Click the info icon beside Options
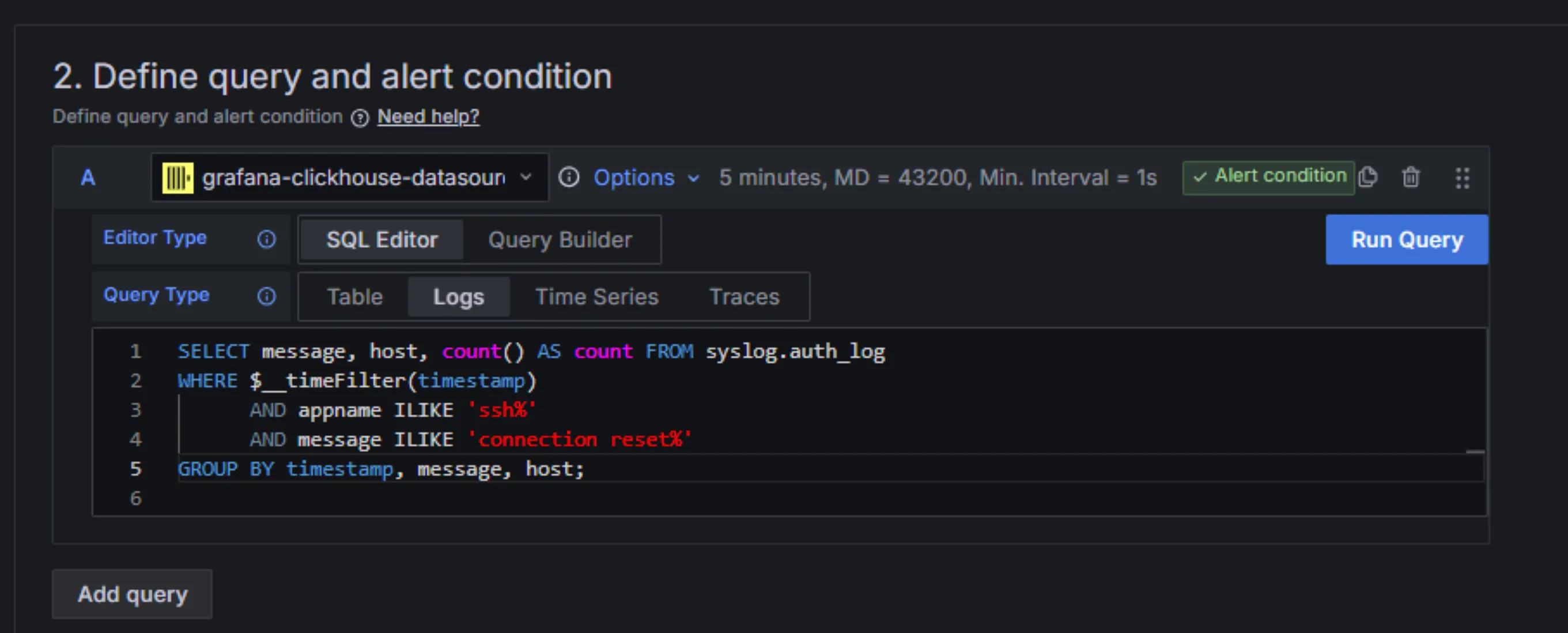The width and height of the screenshot is (1568, 633). click(x=569, y=178)
